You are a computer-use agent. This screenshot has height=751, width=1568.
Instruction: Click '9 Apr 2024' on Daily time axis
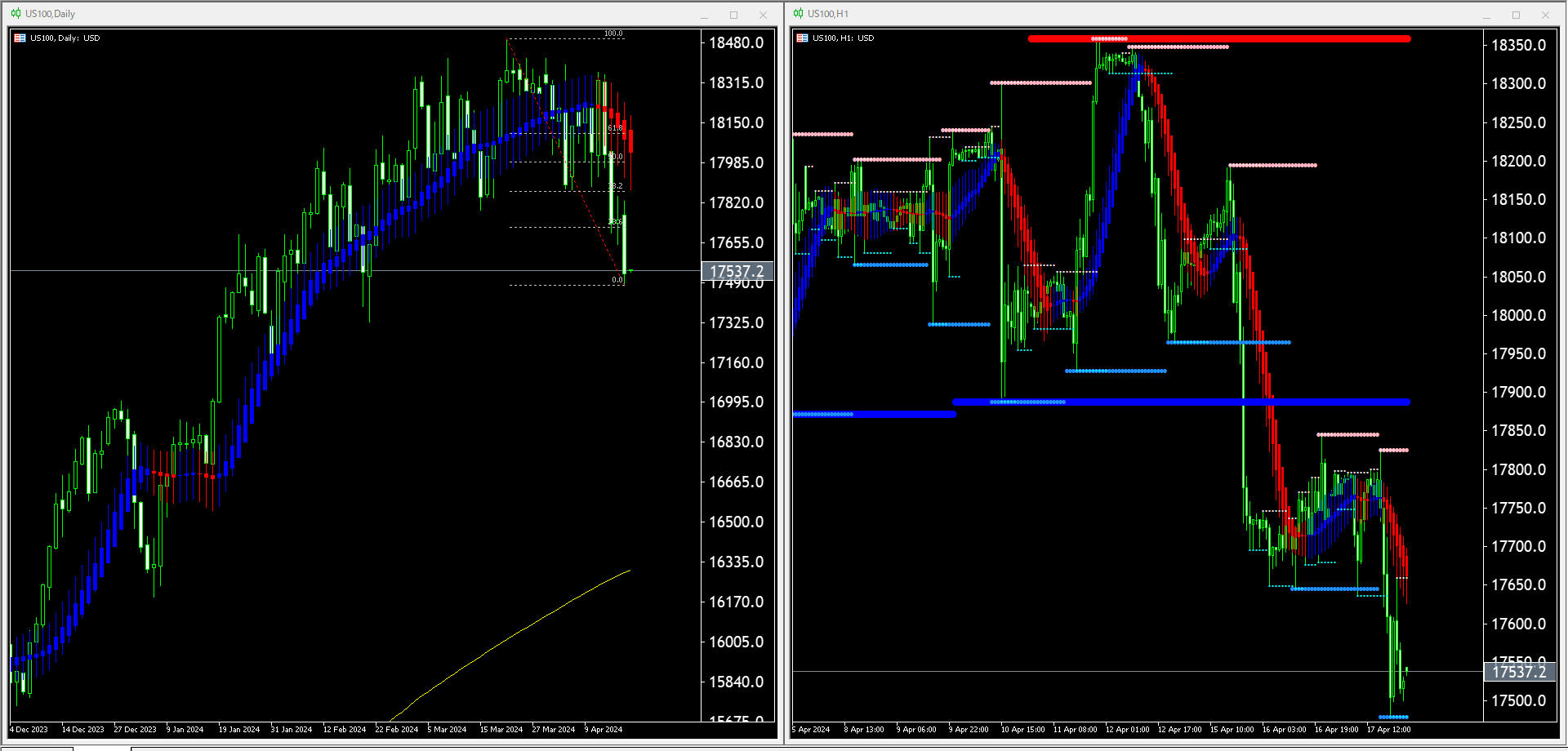[604, 730]
